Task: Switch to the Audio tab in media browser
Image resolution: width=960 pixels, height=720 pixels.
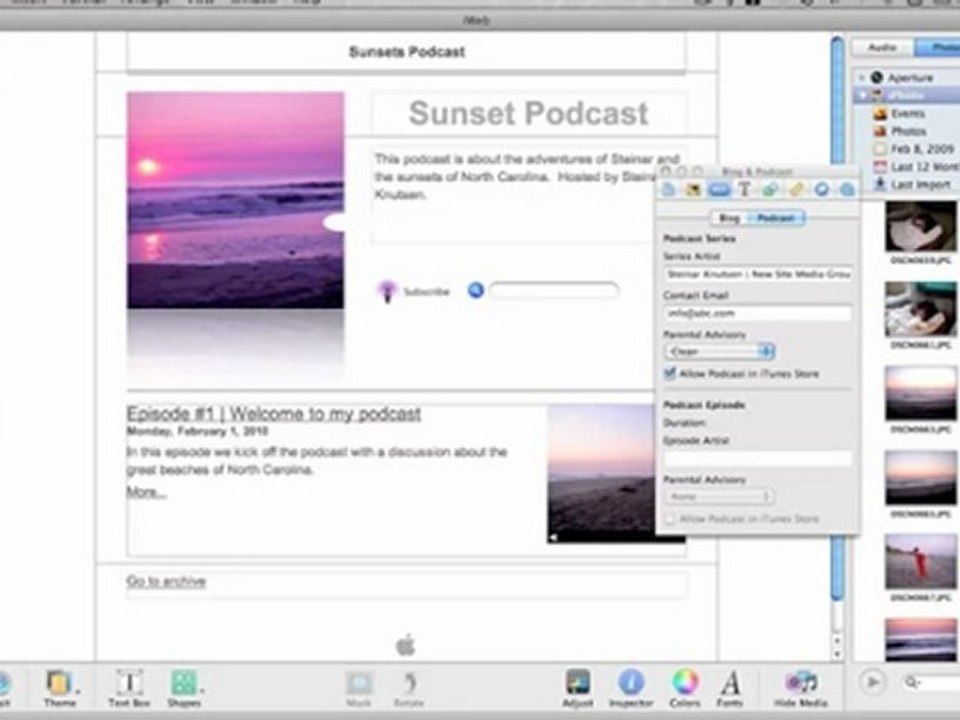Action: 883,47
